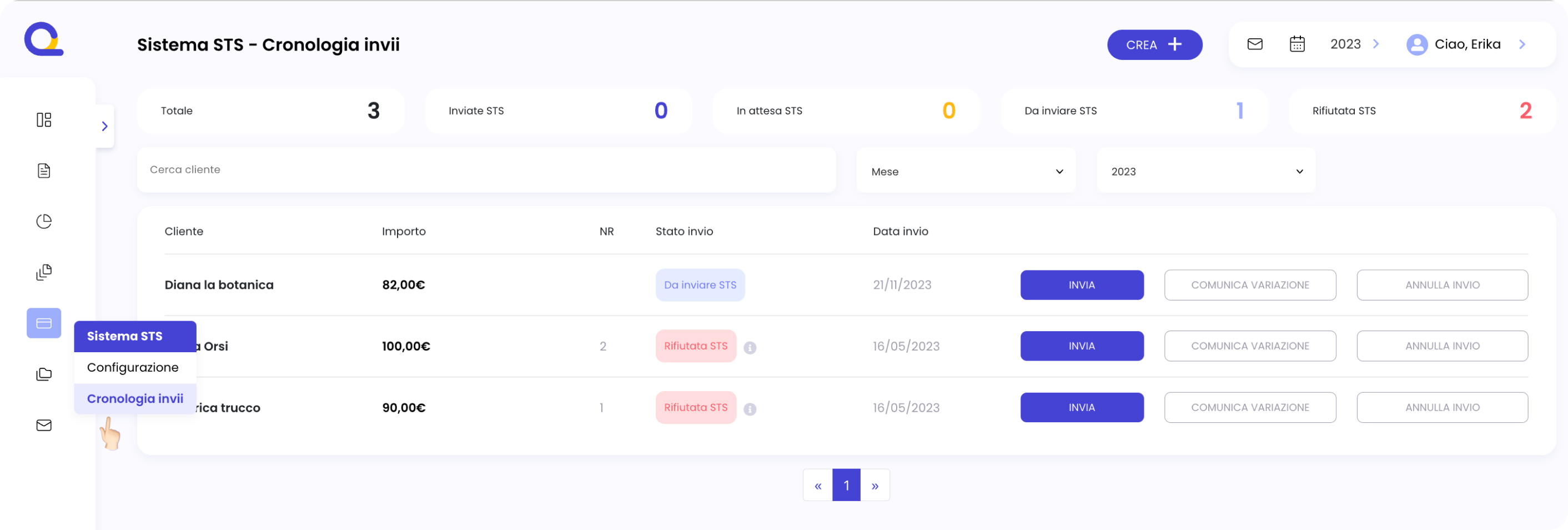Select Sistema STS menu header

(135, 336)
